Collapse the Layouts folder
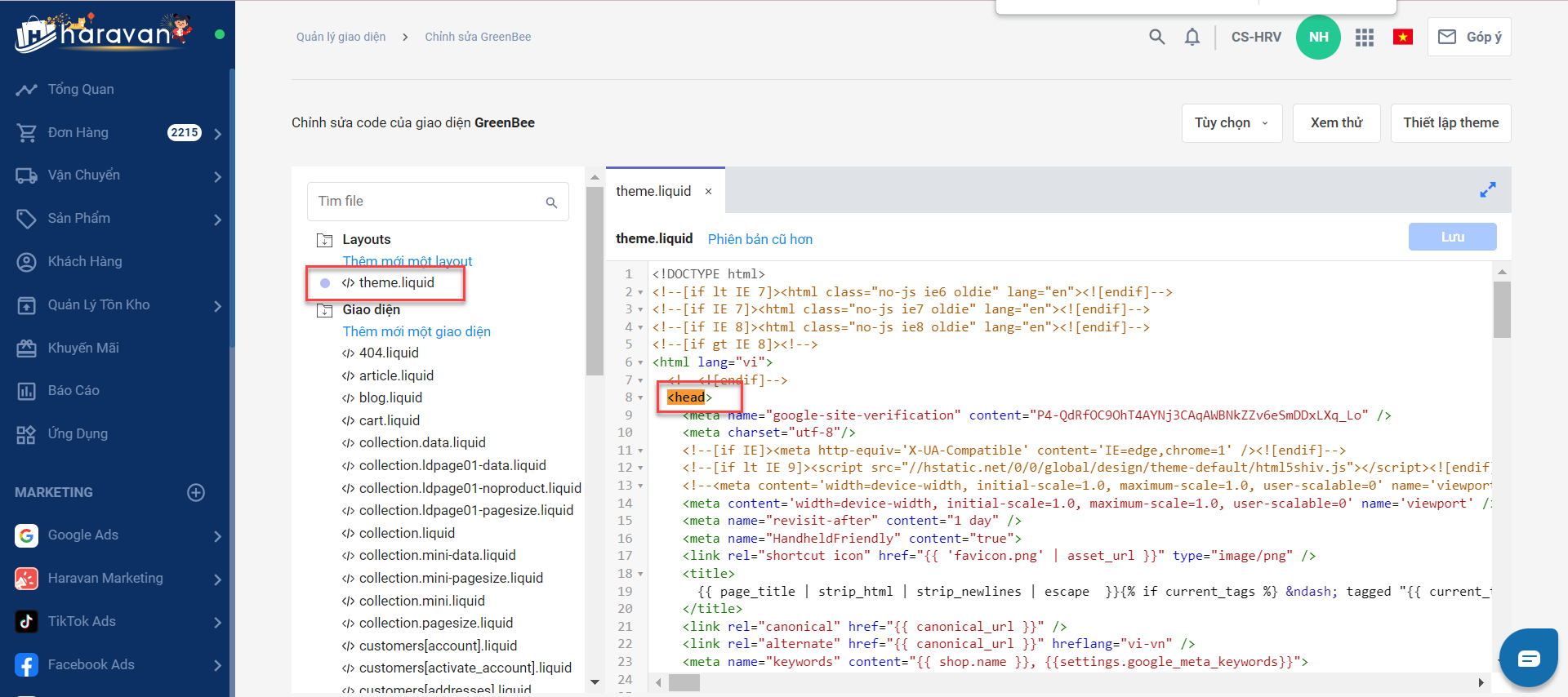The height and width of the screenshot is (697, 1568). (x=325, y=240)
